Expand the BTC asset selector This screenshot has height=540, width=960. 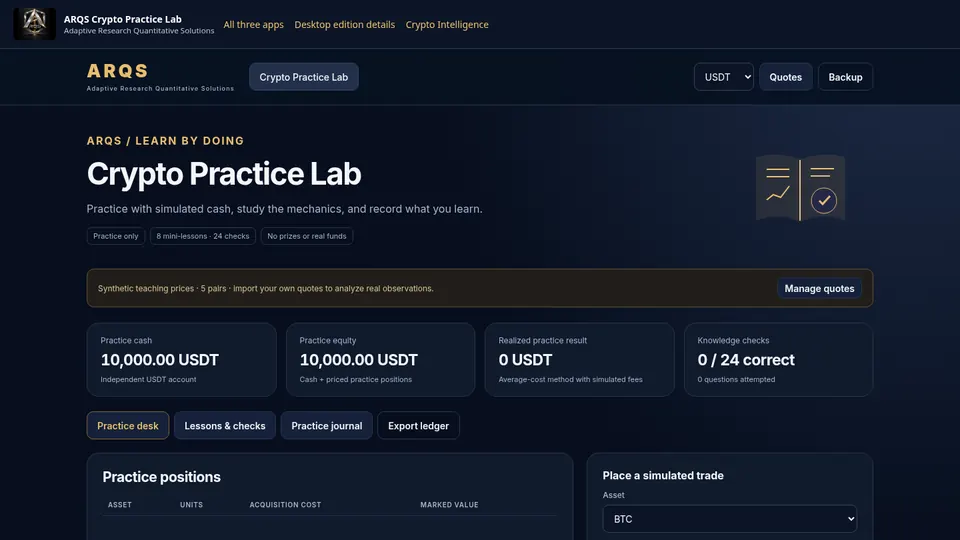click(x=730, y=519)
